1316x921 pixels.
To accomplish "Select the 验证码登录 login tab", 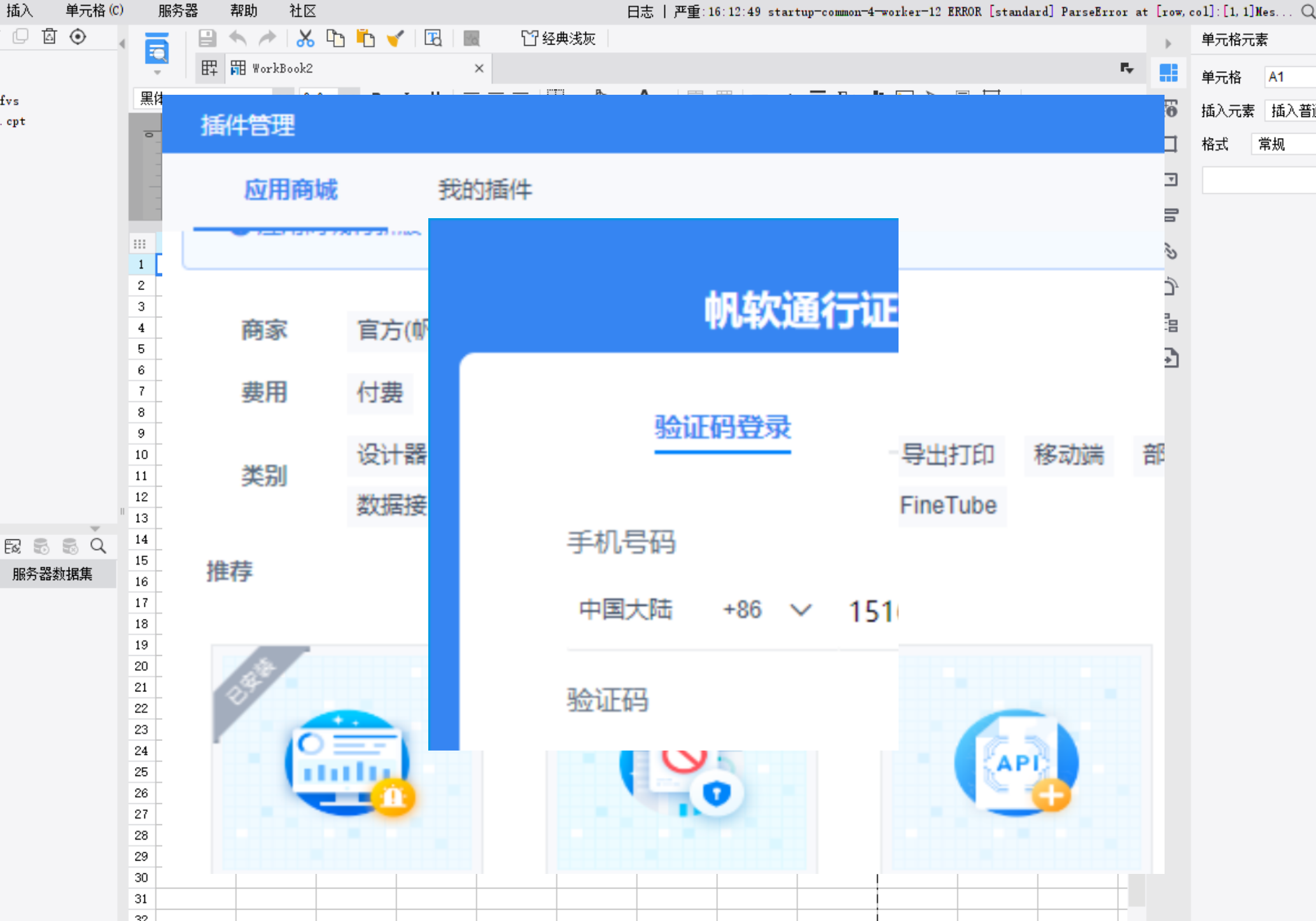I will (722, 427).
